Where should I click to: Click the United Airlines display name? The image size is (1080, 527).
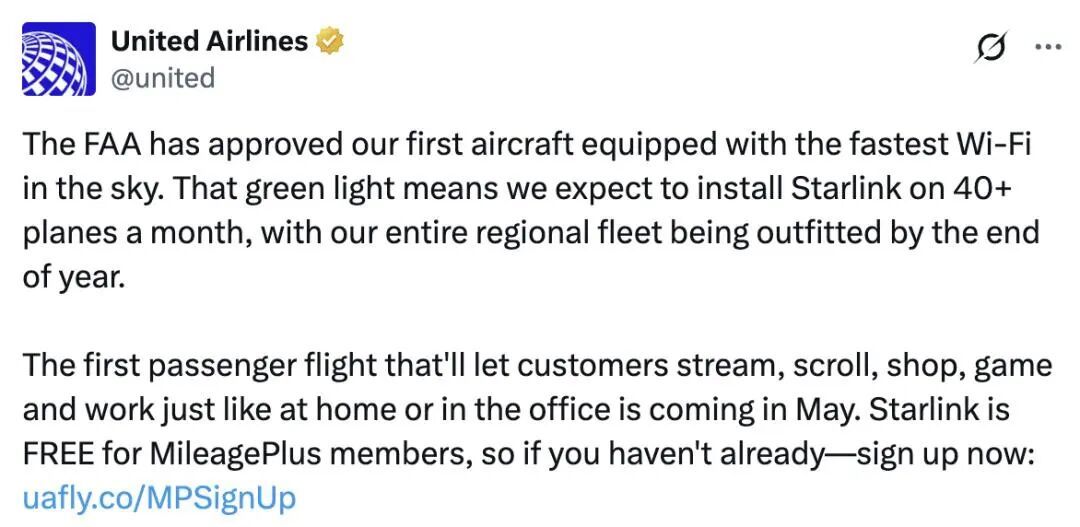click(x=209, y=41)
